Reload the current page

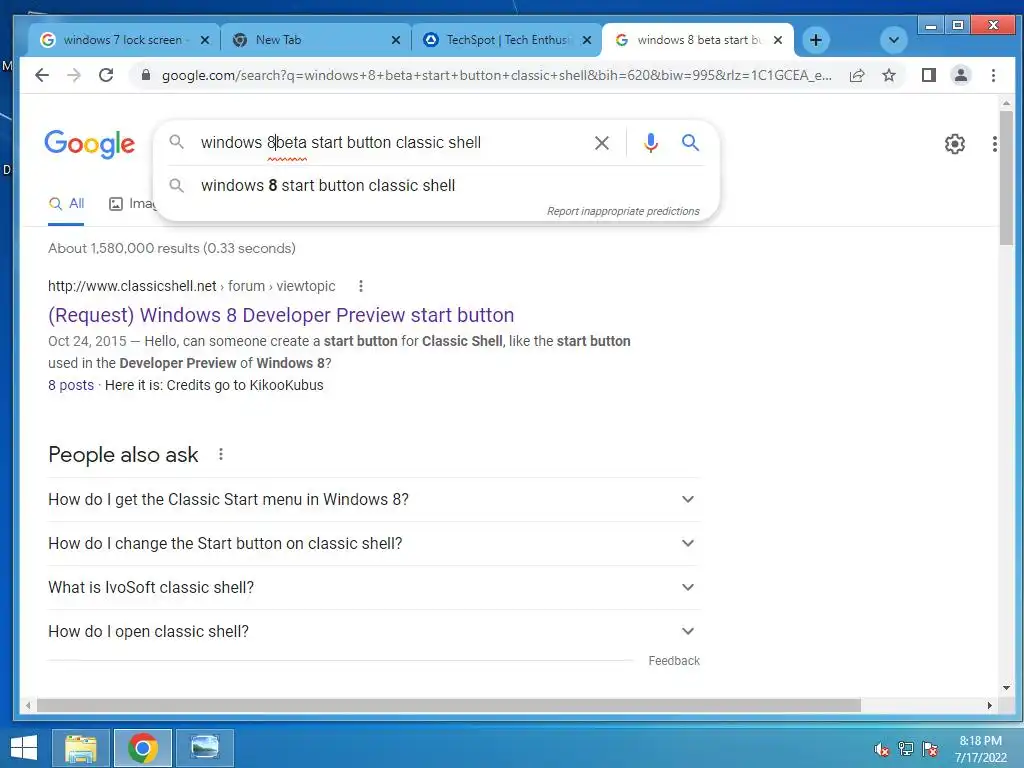(x=106, y=75)
